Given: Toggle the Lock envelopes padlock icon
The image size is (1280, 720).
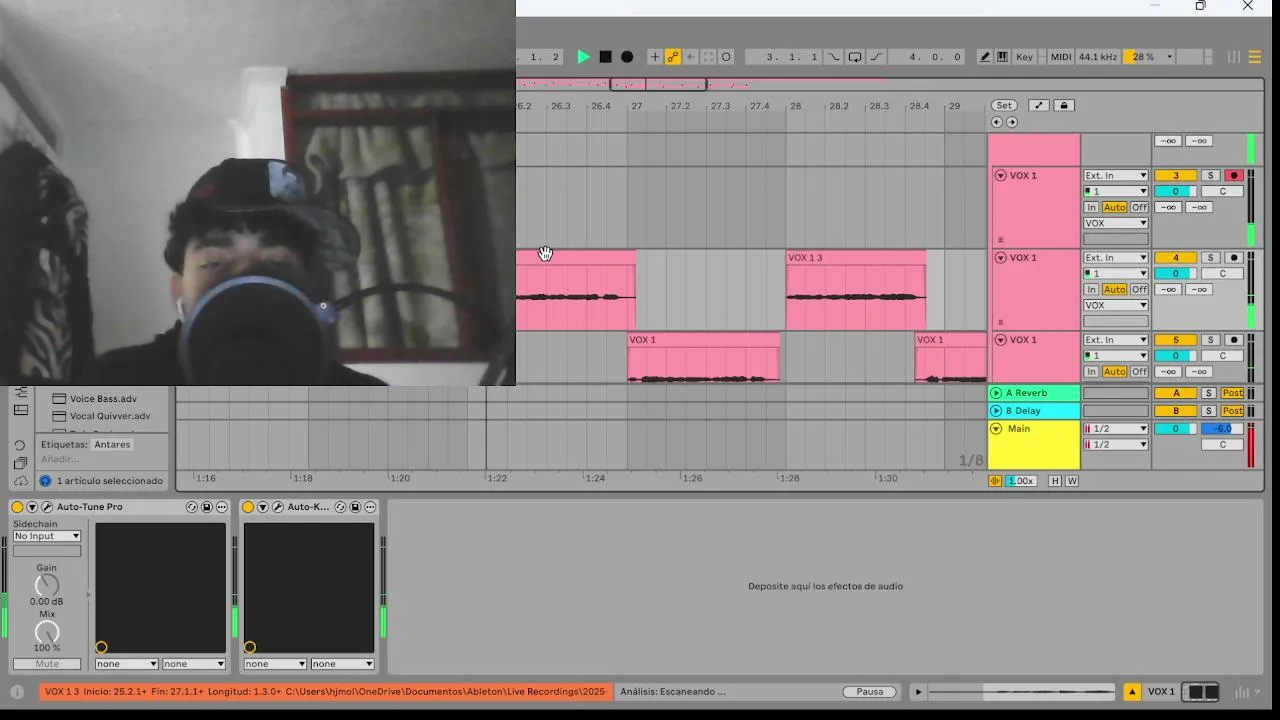Looking at the screenshot, I should pos(1064,105).
